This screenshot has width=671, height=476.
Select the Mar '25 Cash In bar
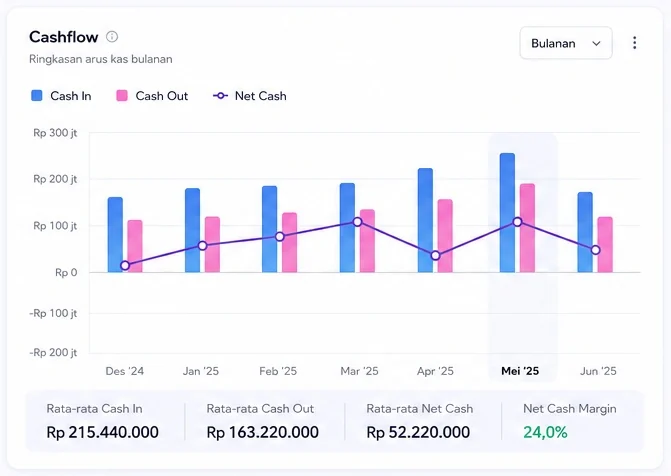(347, 228)
